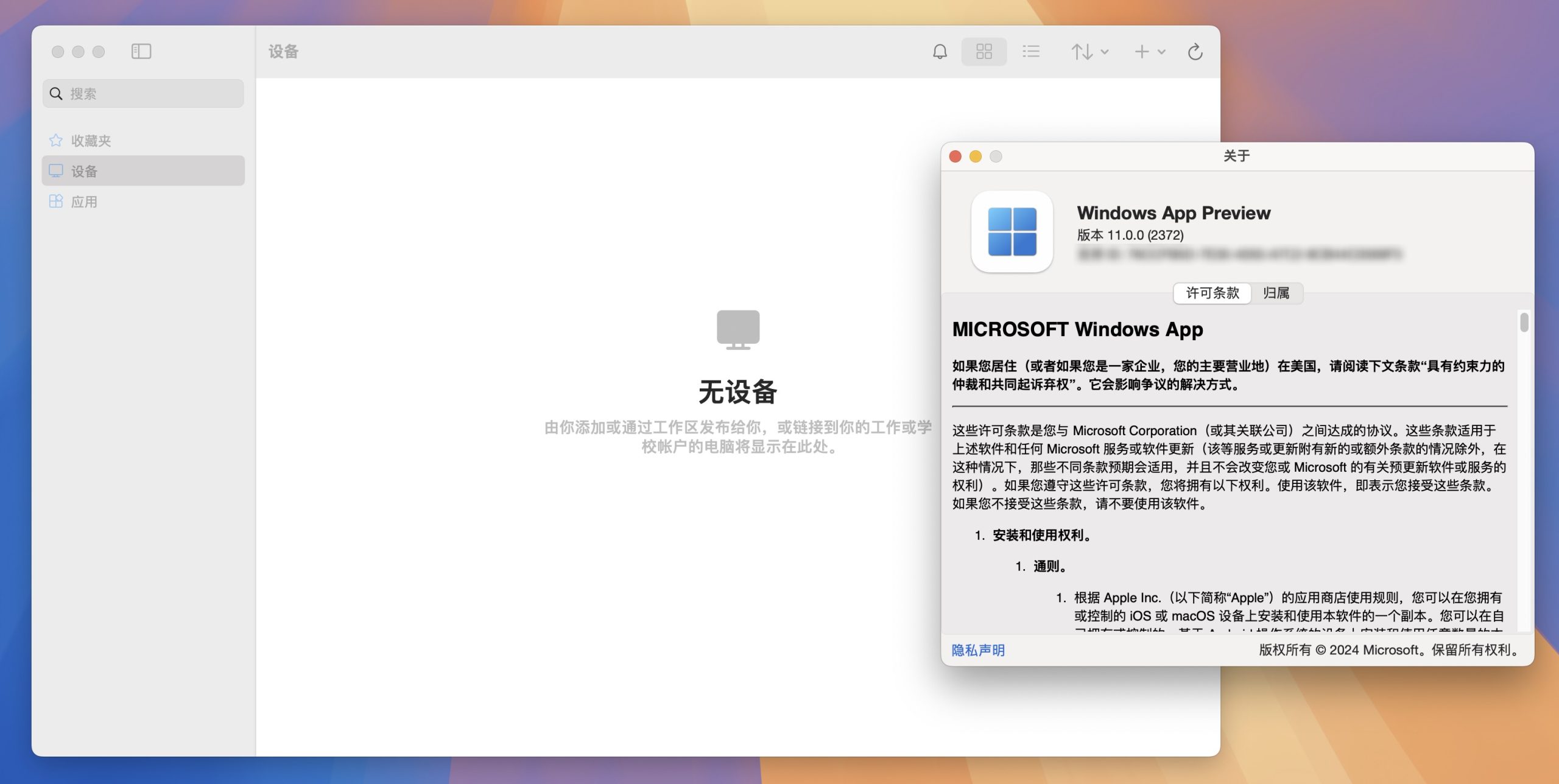Image resolution: width=1559 pixels, height=784 pixels.
Task: Switch to the 许可条款 tab
Action: (x=1212, y=293)
